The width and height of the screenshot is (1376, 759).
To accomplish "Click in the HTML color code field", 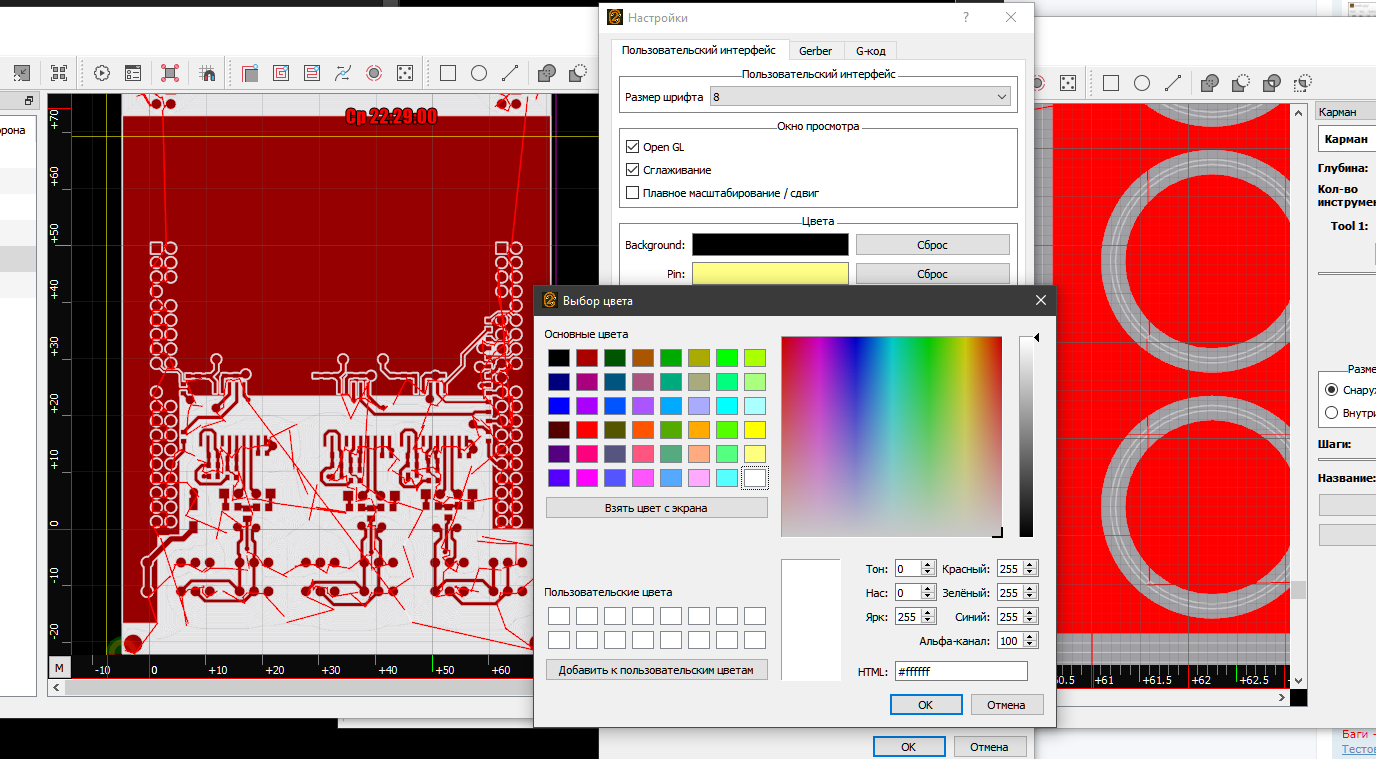I will (961, 672).
